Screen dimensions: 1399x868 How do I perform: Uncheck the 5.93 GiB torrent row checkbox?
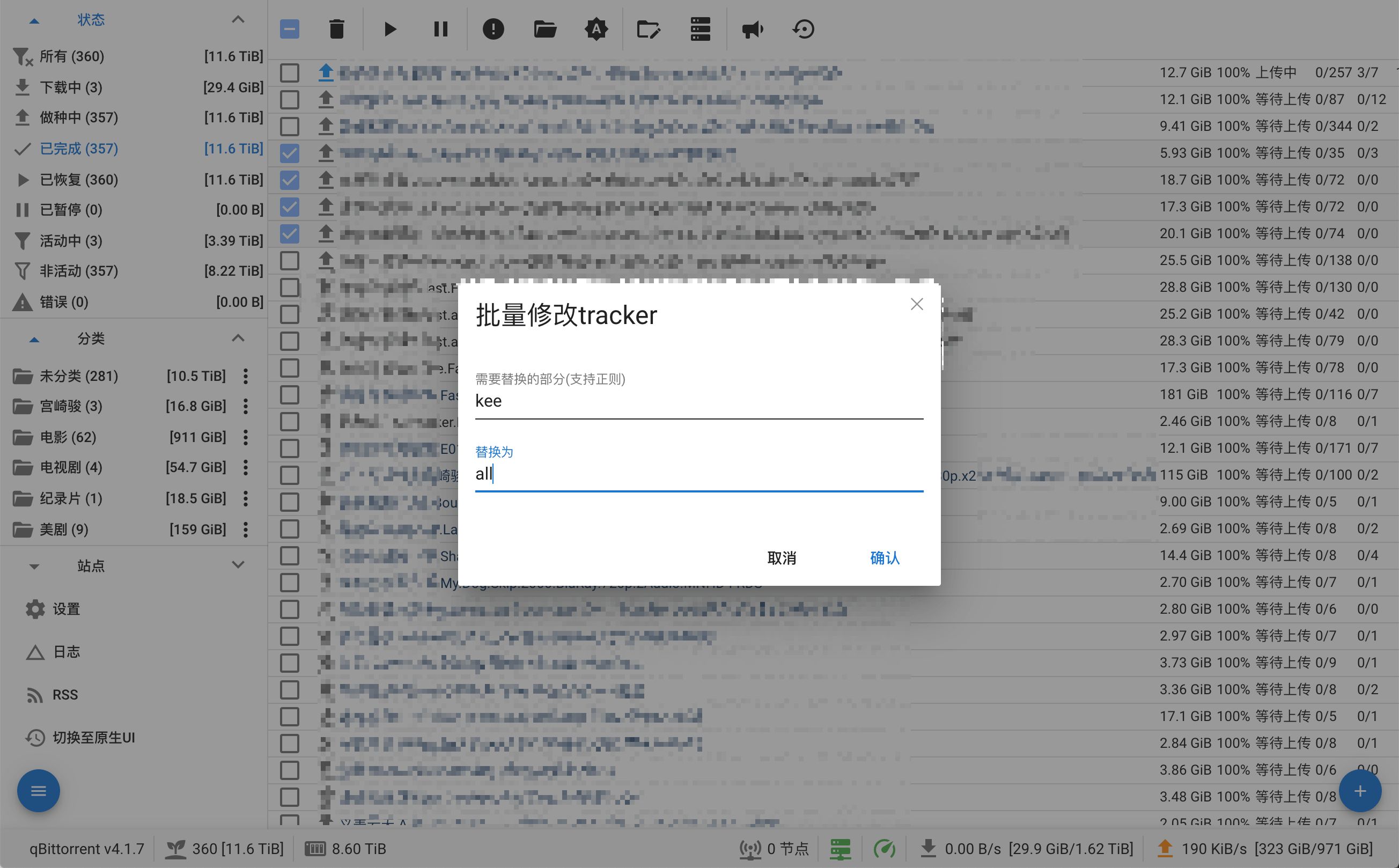click(290, 153)
